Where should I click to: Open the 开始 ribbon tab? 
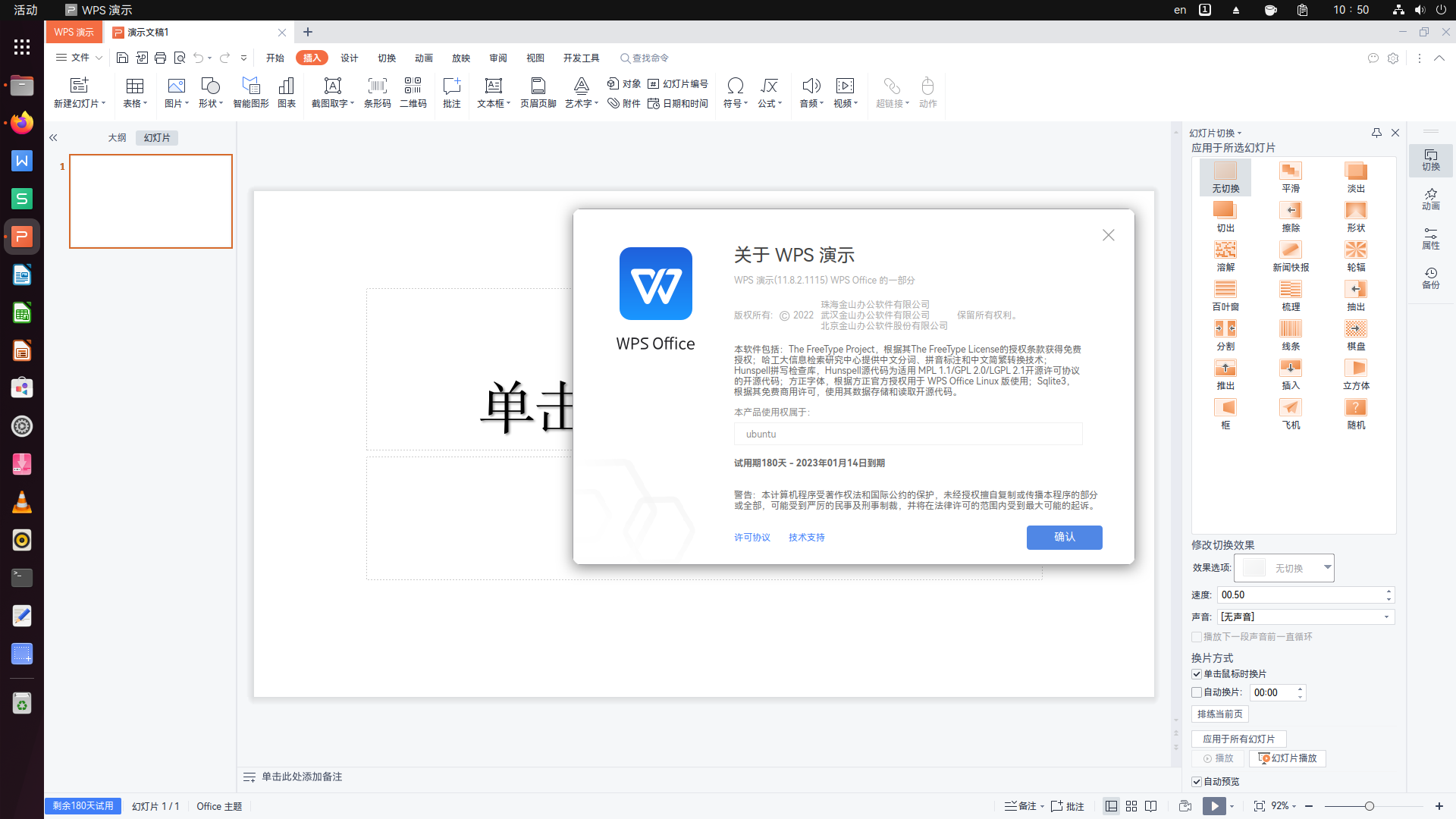point(275,58)
